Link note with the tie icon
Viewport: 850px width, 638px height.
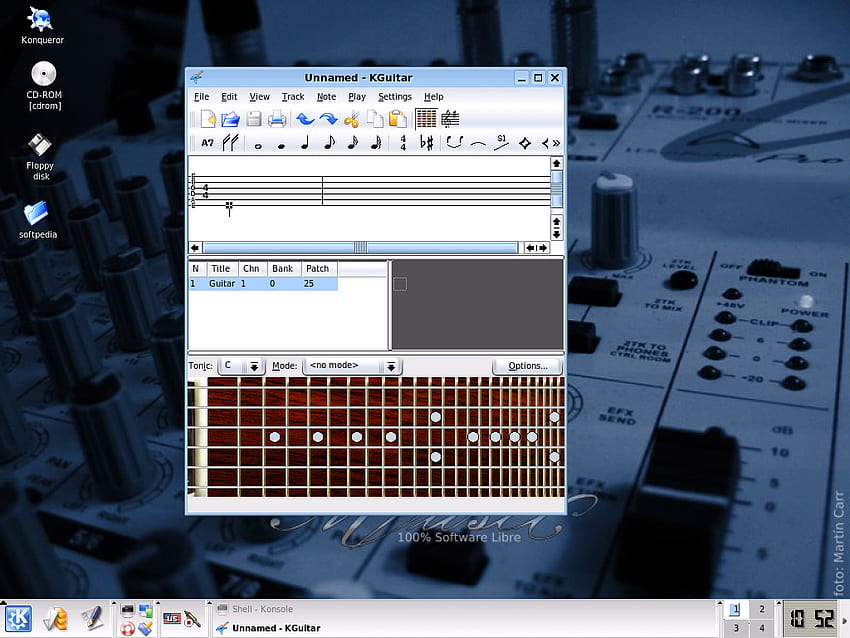coord(478,144)
